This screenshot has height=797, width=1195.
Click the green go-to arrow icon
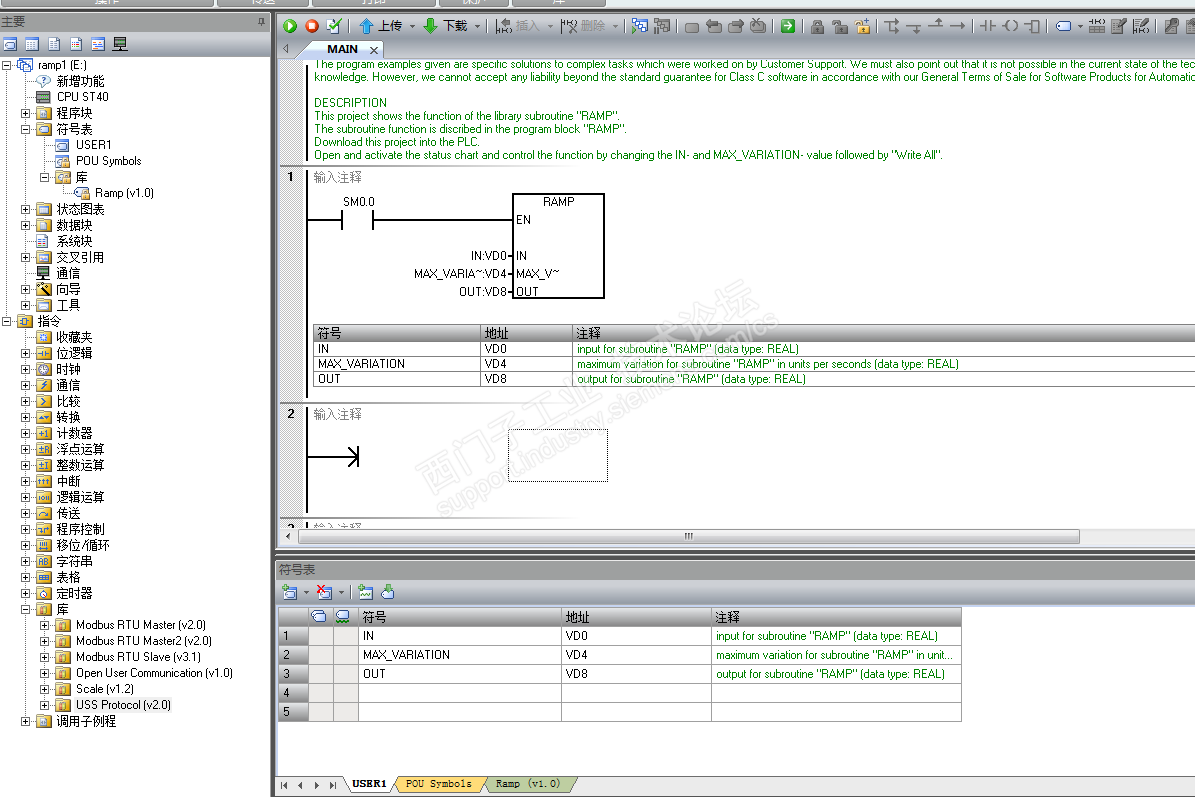[x=788, y=26]
